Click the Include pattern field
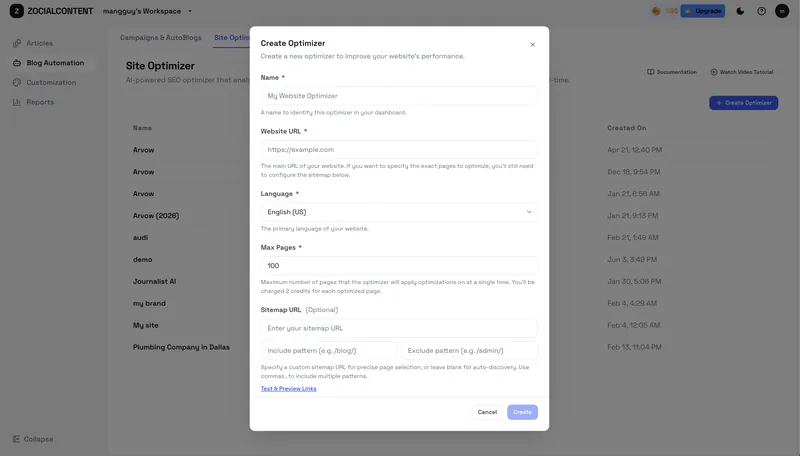 (329, 350)
